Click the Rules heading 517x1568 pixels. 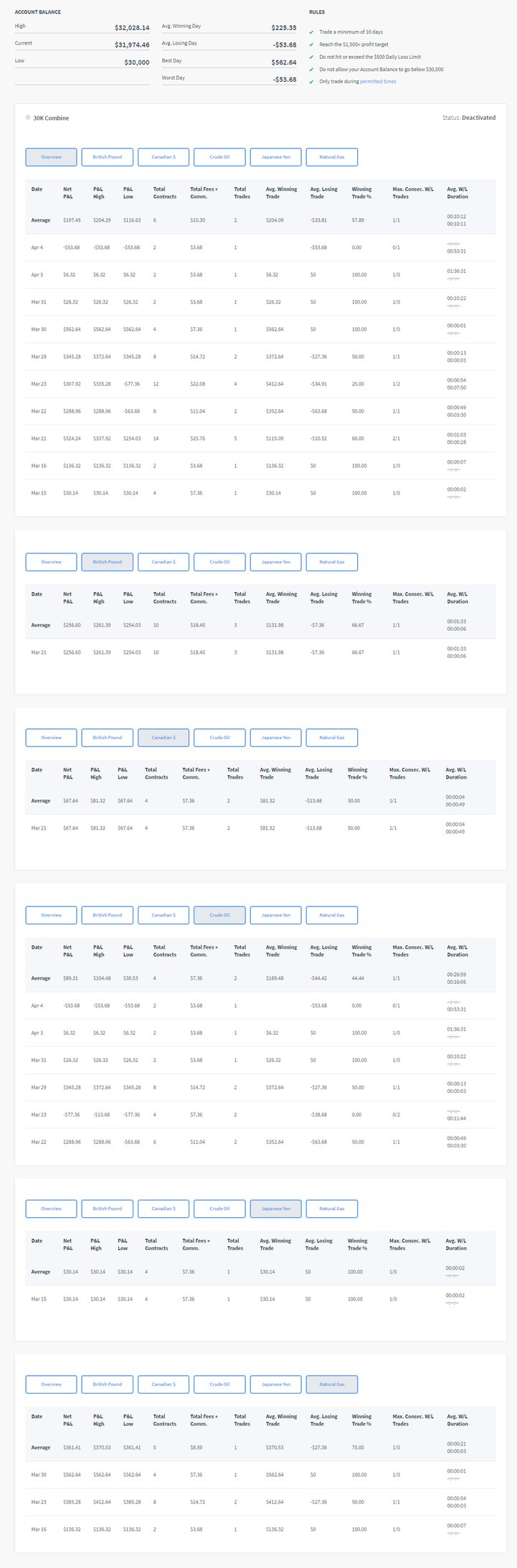click(x=317, y=12)
